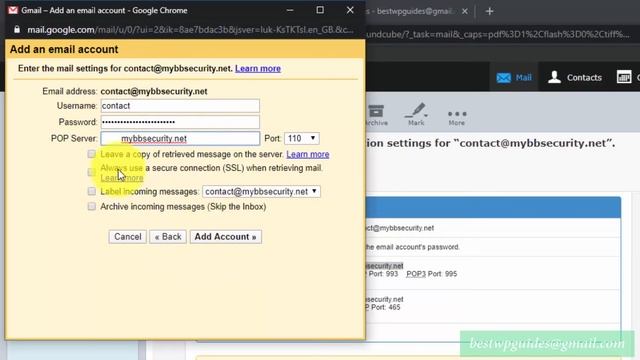
Task: Click the mail.google.com address bar URL
Action: (x=190, y=30)
